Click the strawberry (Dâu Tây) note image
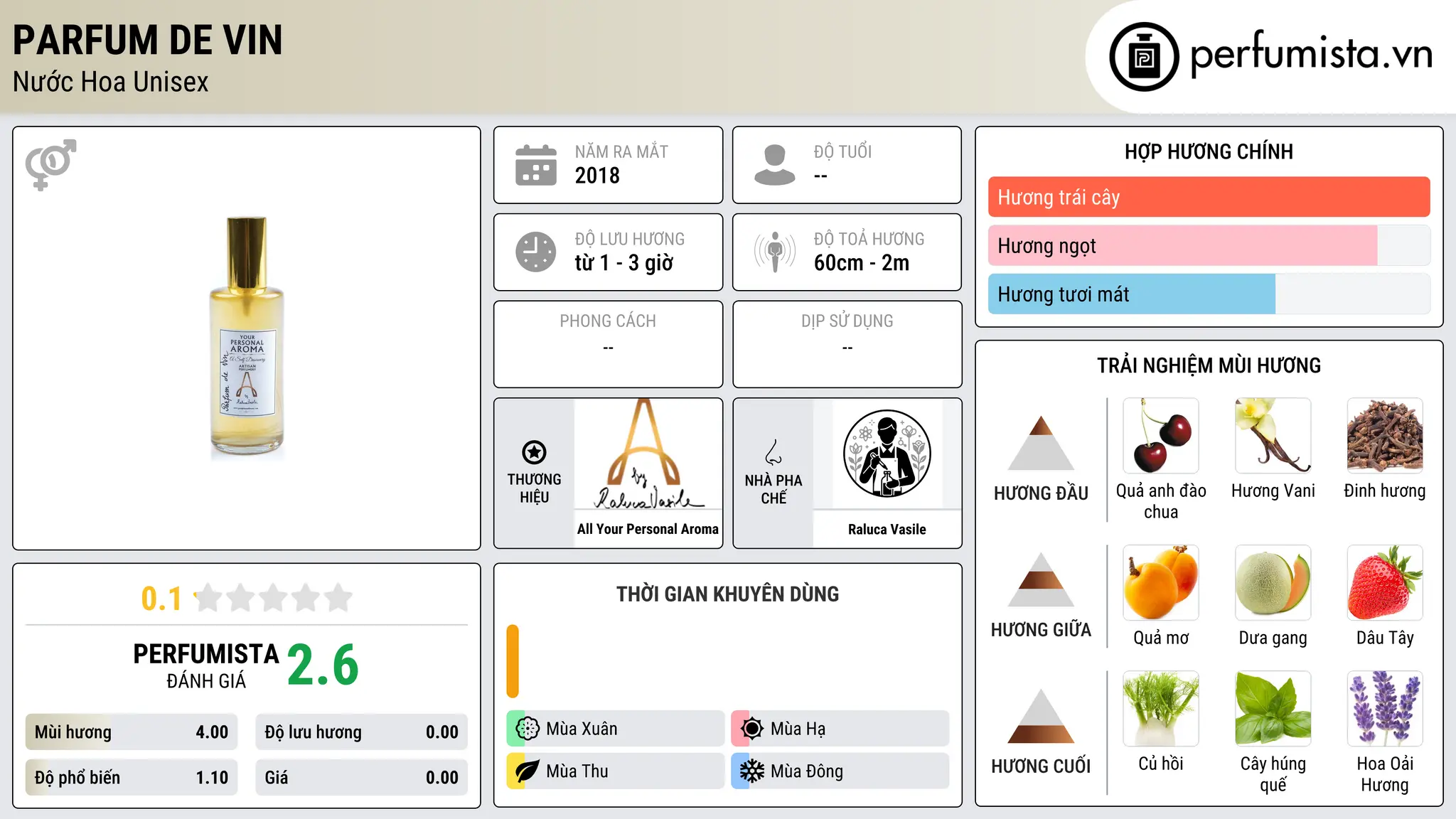 [x=1385, y=582]
